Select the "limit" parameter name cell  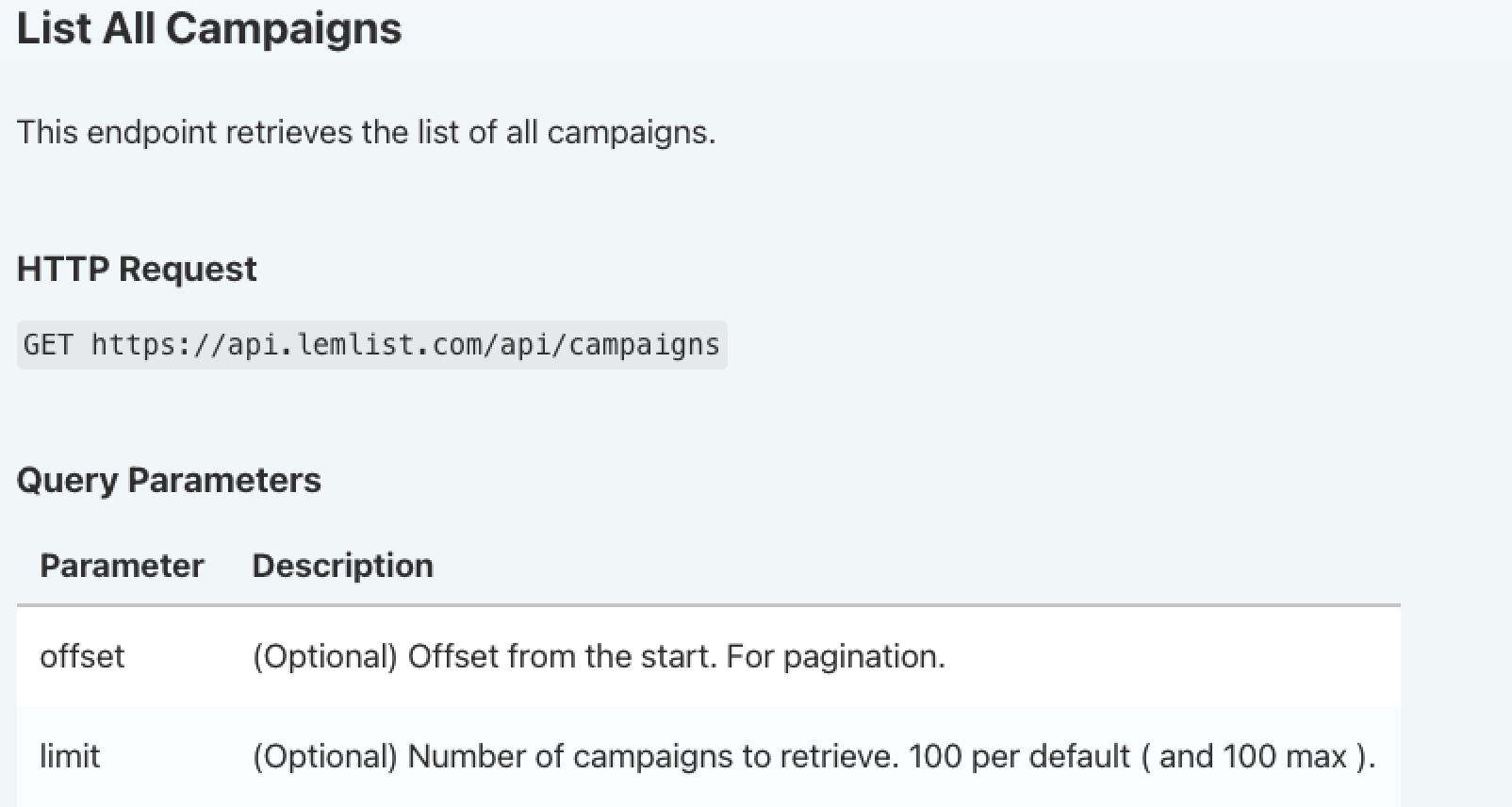70,756
